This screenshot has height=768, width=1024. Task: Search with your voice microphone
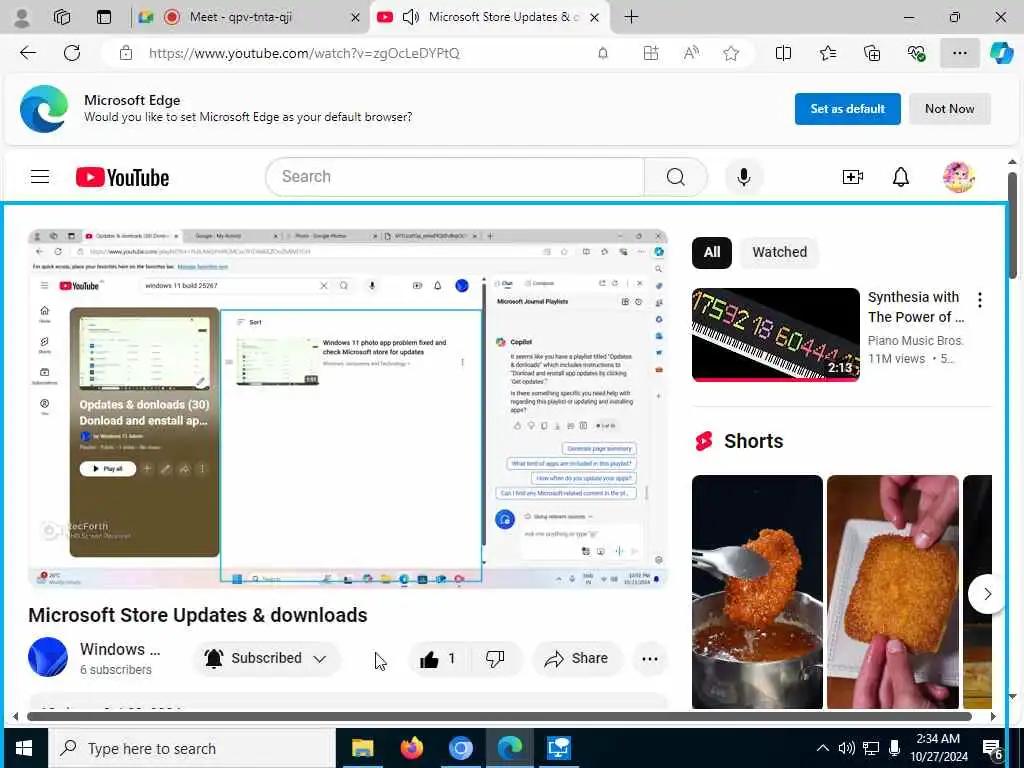[x=743, y=177]
